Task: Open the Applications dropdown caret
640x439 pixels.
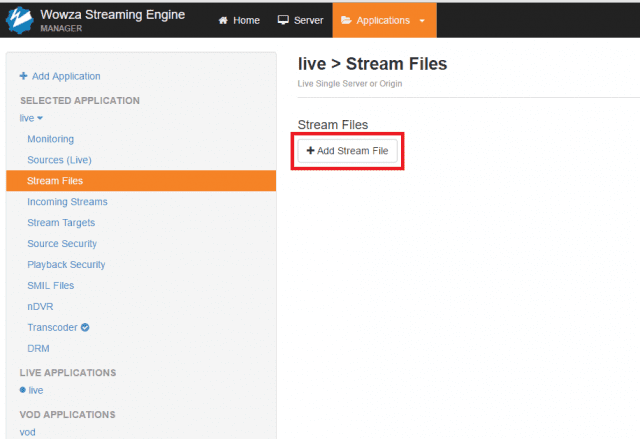Action: (x=422, y=21)
